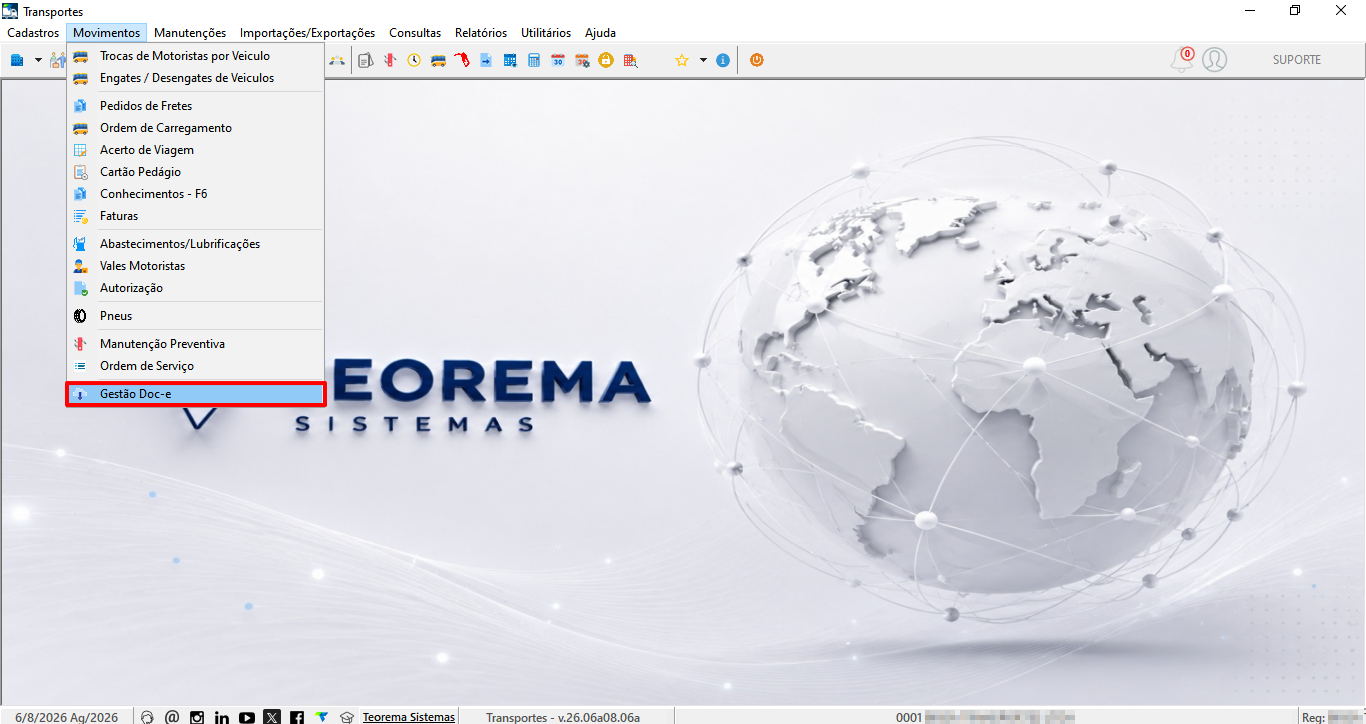1366x724 pixels.
Task: Open the red fuel nozzle toolbar icon
Action: [x=462, y=60]
